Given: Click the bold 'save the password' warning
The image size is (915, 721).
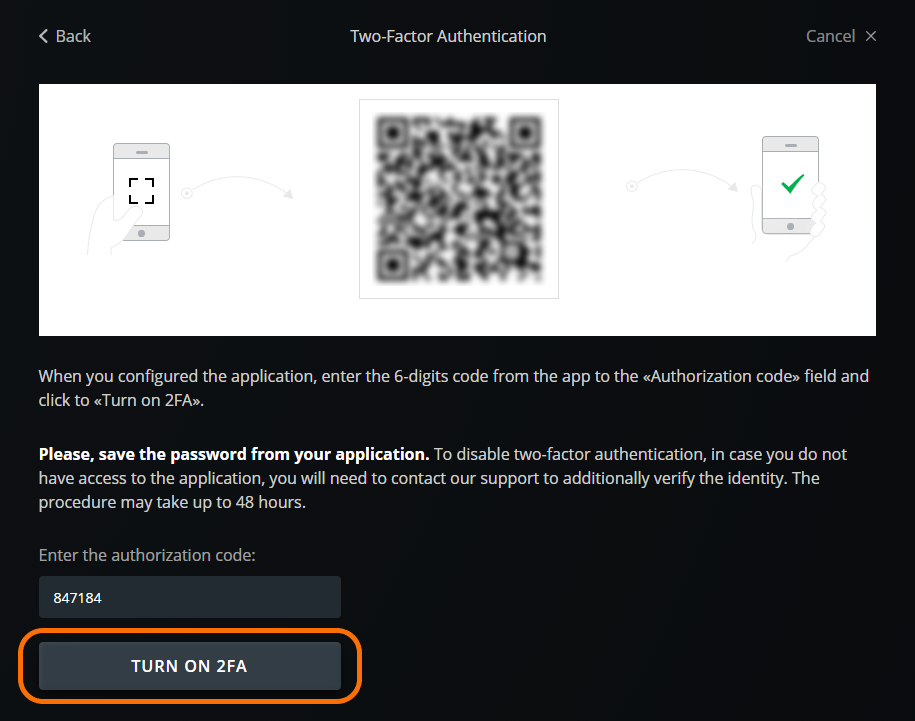Looking at the screenshot, I should 234,454.
